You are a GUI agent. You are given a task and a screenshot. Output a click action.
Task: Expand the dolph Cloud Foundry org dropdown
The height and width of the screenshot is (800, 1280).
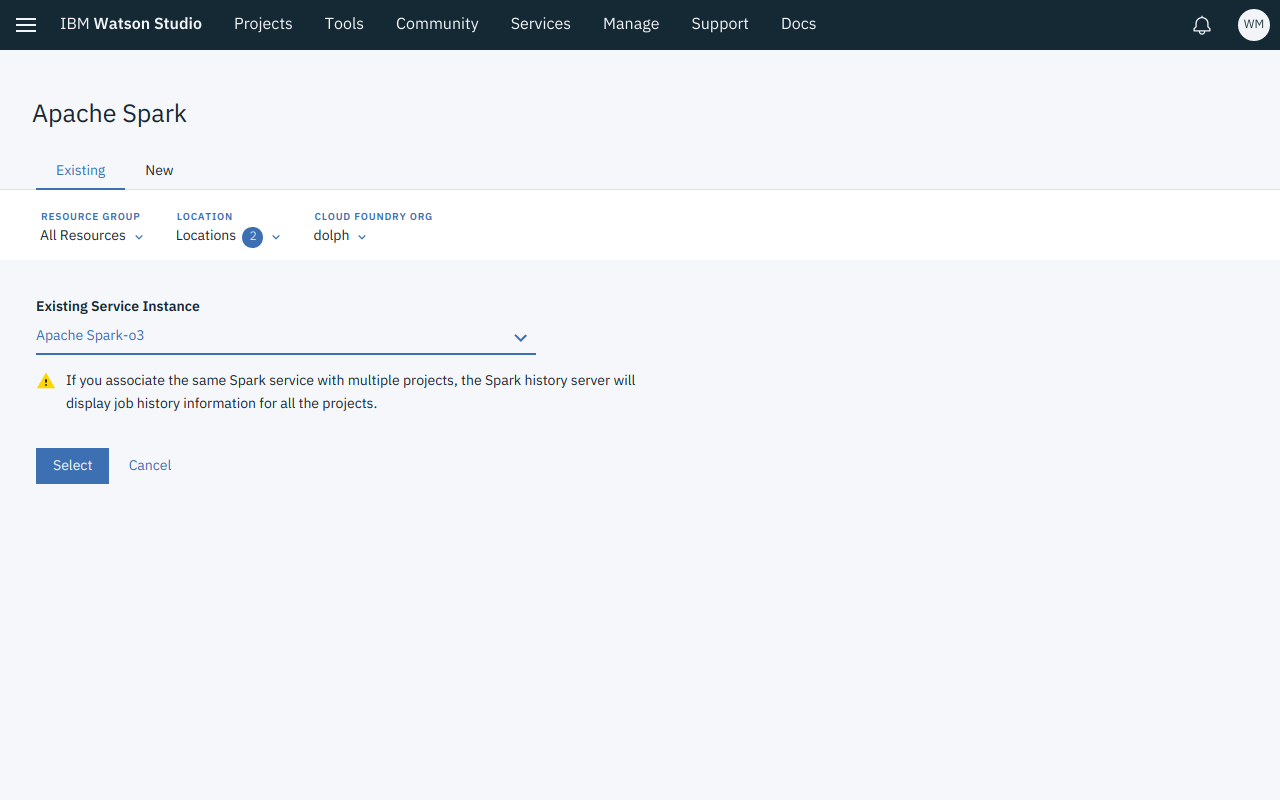click(340, 236)
